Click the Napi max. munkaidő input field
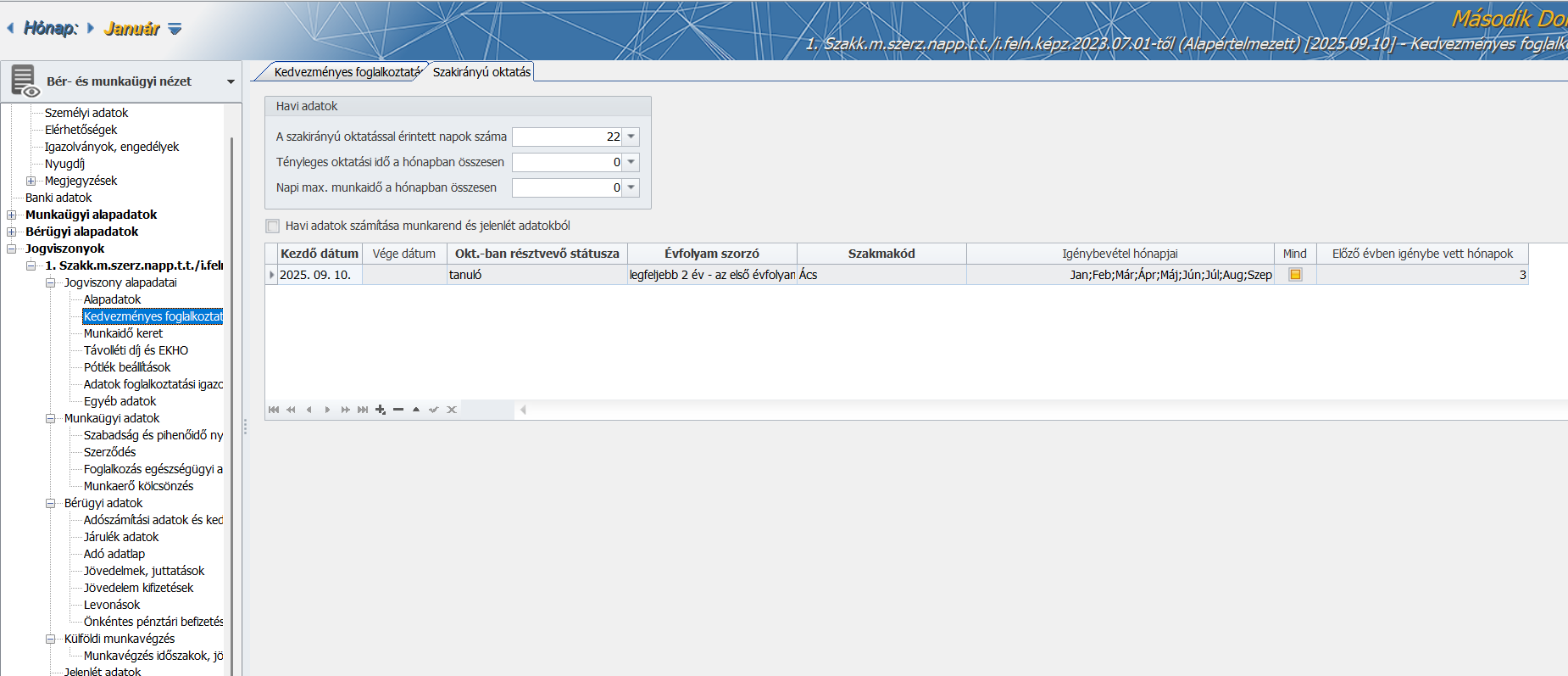Screen dimensions: 1568x676 click(568, 187)
